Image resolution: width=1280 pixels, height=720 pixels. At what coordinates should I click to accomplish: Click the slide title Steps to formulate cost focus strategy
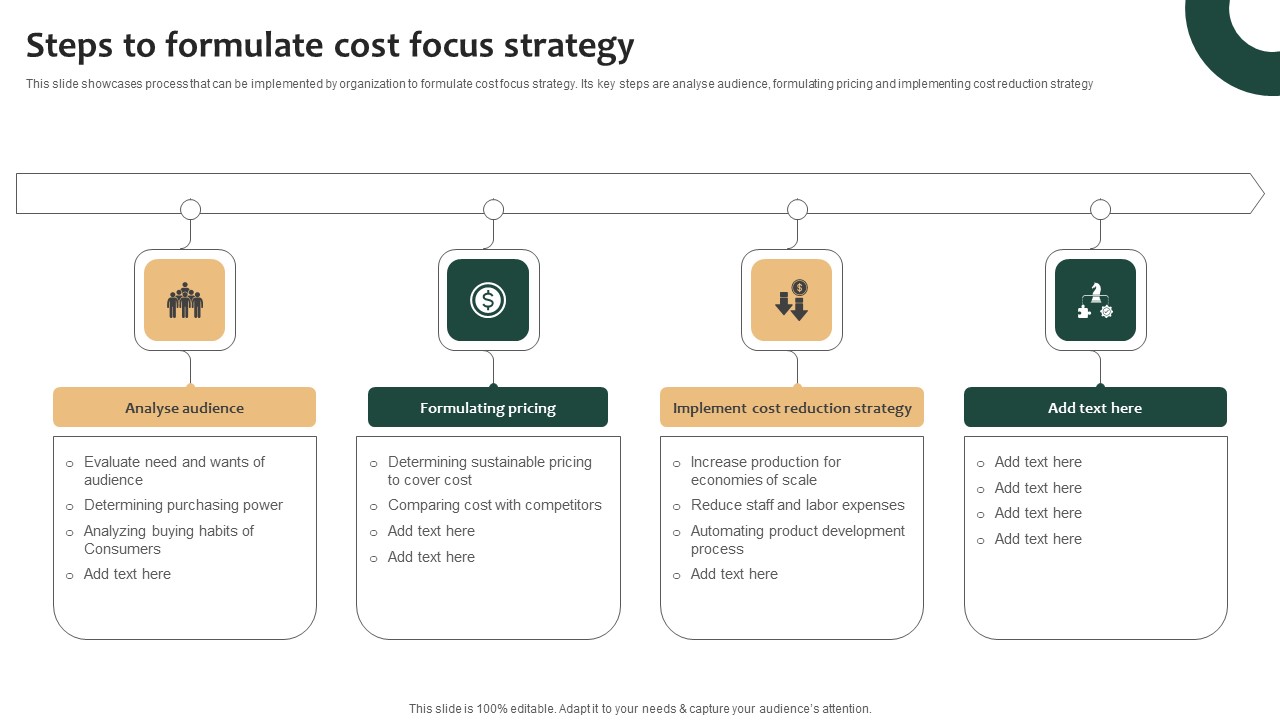330,46
